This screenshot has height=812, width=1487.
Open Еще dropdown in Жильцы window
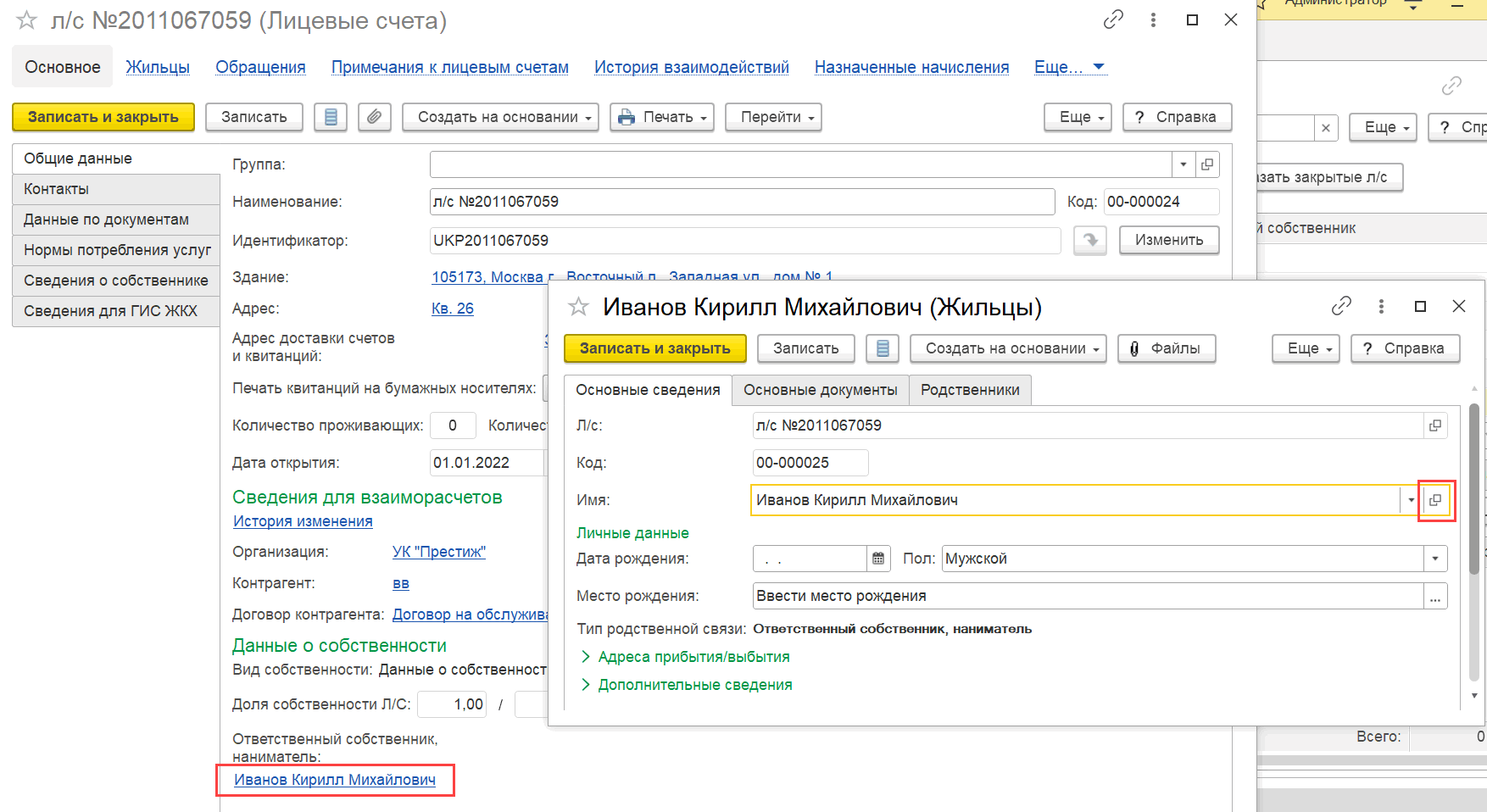(x=1306, y=348)
